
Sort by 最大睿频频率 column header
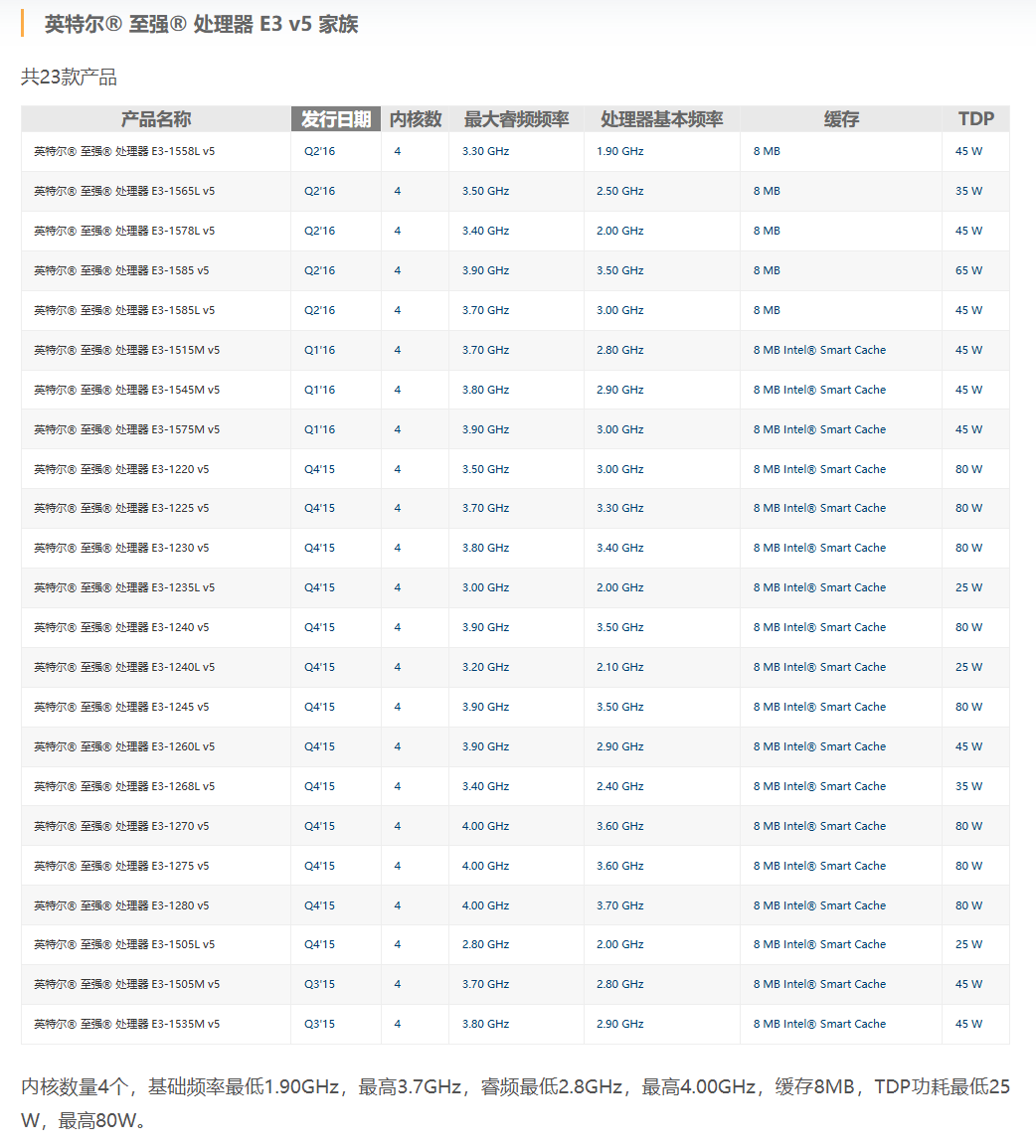(x=516, y=119)
